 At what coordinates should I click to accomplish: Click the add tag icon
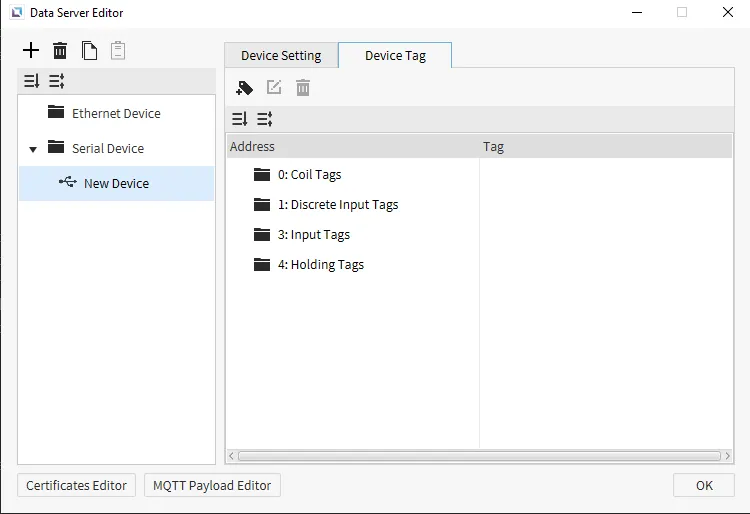click(245, 88)
